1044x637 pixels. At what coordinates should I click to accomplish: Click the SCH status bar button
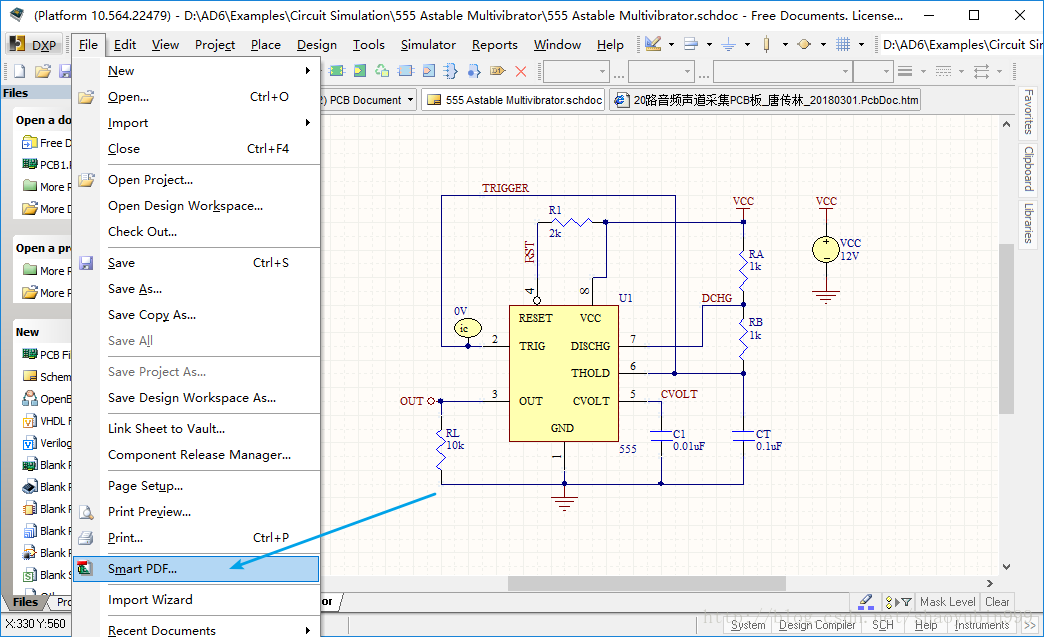coord(883,625)
